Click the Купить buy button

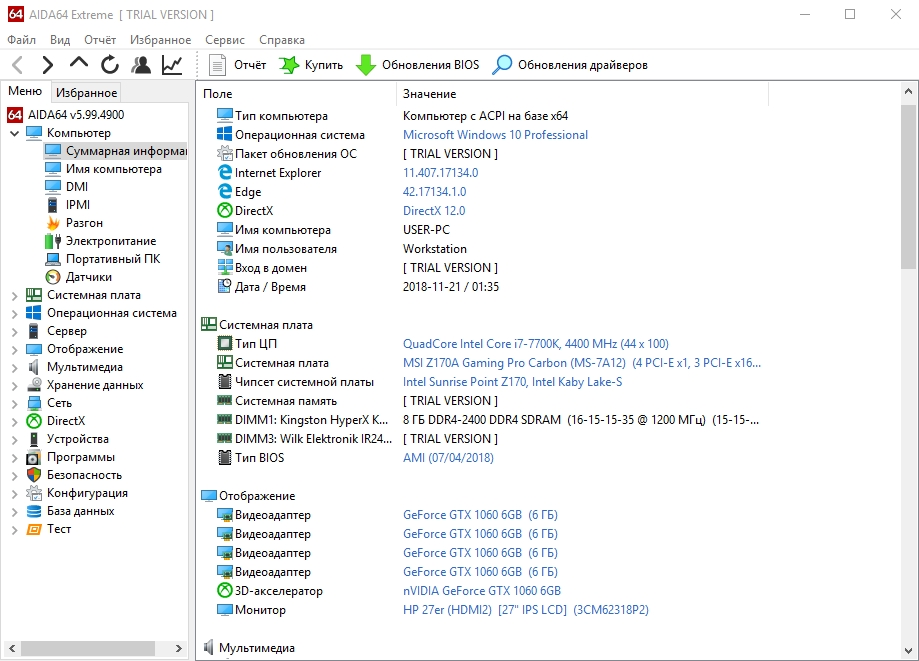pos(311,64)
